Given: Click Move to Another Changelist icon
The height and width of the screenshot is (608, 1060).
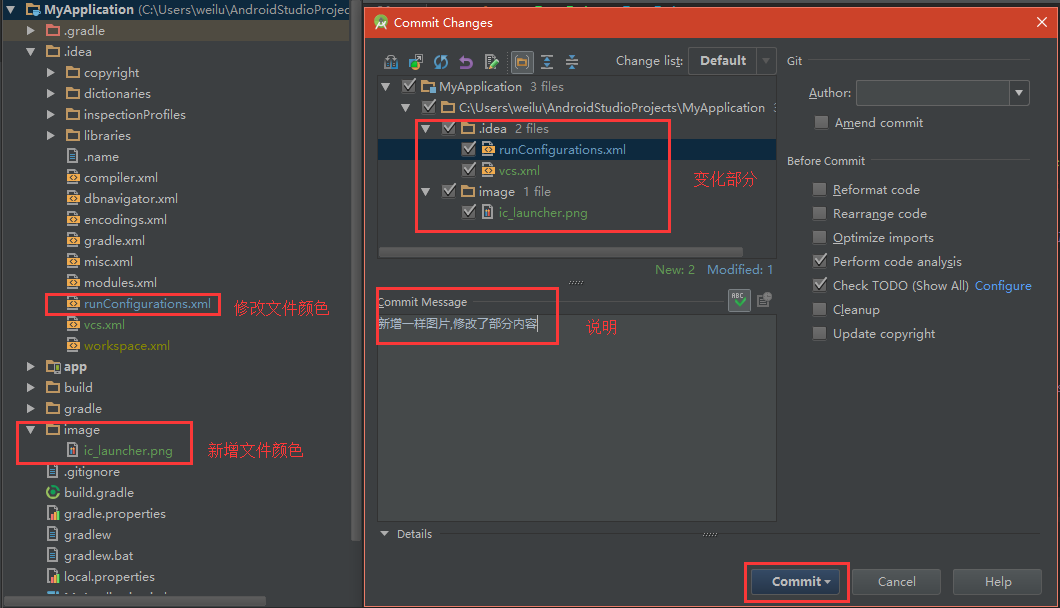Looking at the screenshot, I should [x=416, y=62].
